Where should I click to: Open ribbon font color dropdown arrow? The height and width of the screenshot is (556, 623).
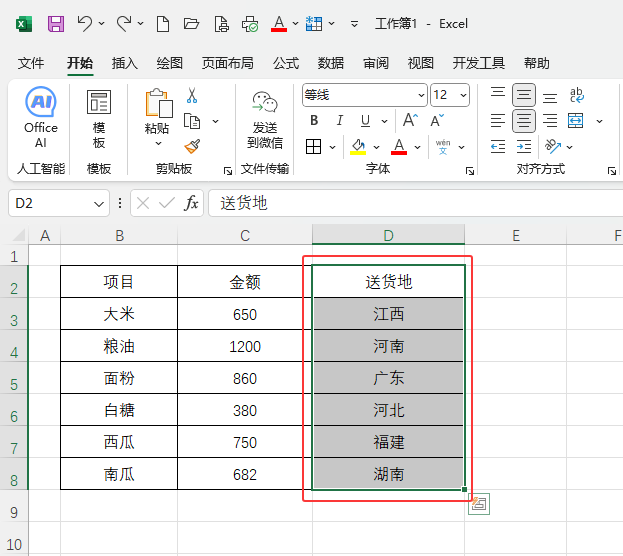coord(417,147)
